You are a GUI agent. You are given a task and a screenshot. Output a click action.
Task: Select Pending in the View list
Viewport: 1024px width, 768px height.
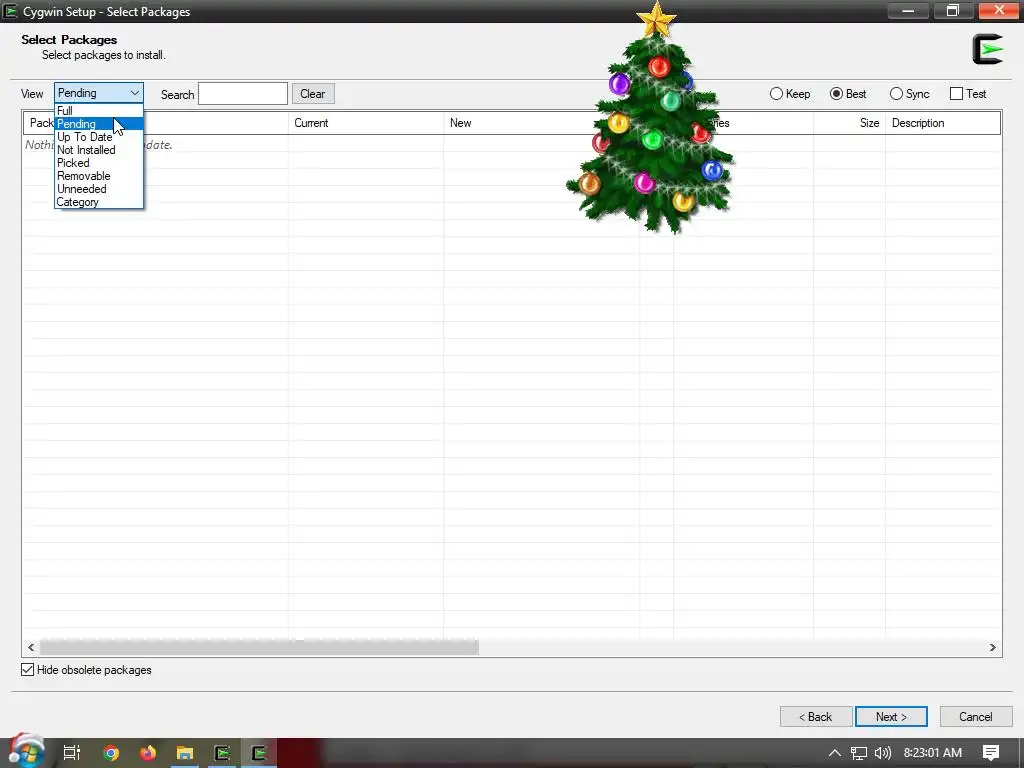point(99,123)
